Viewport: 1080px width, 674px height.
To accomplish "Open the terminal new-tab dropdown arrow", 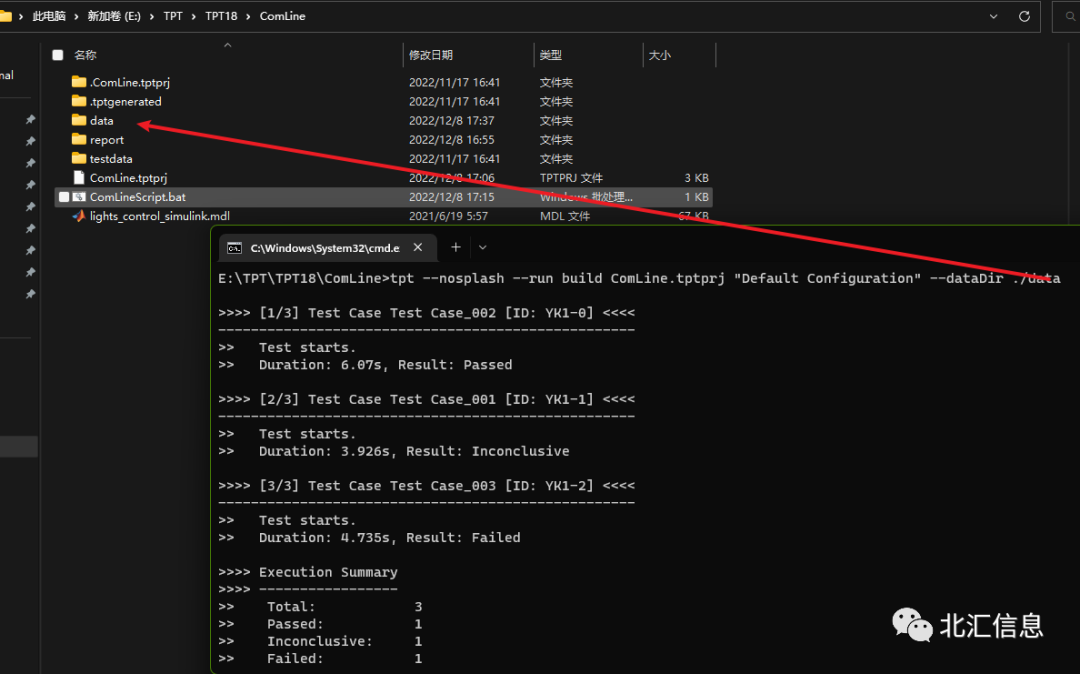I will click(x=483, y=247).
